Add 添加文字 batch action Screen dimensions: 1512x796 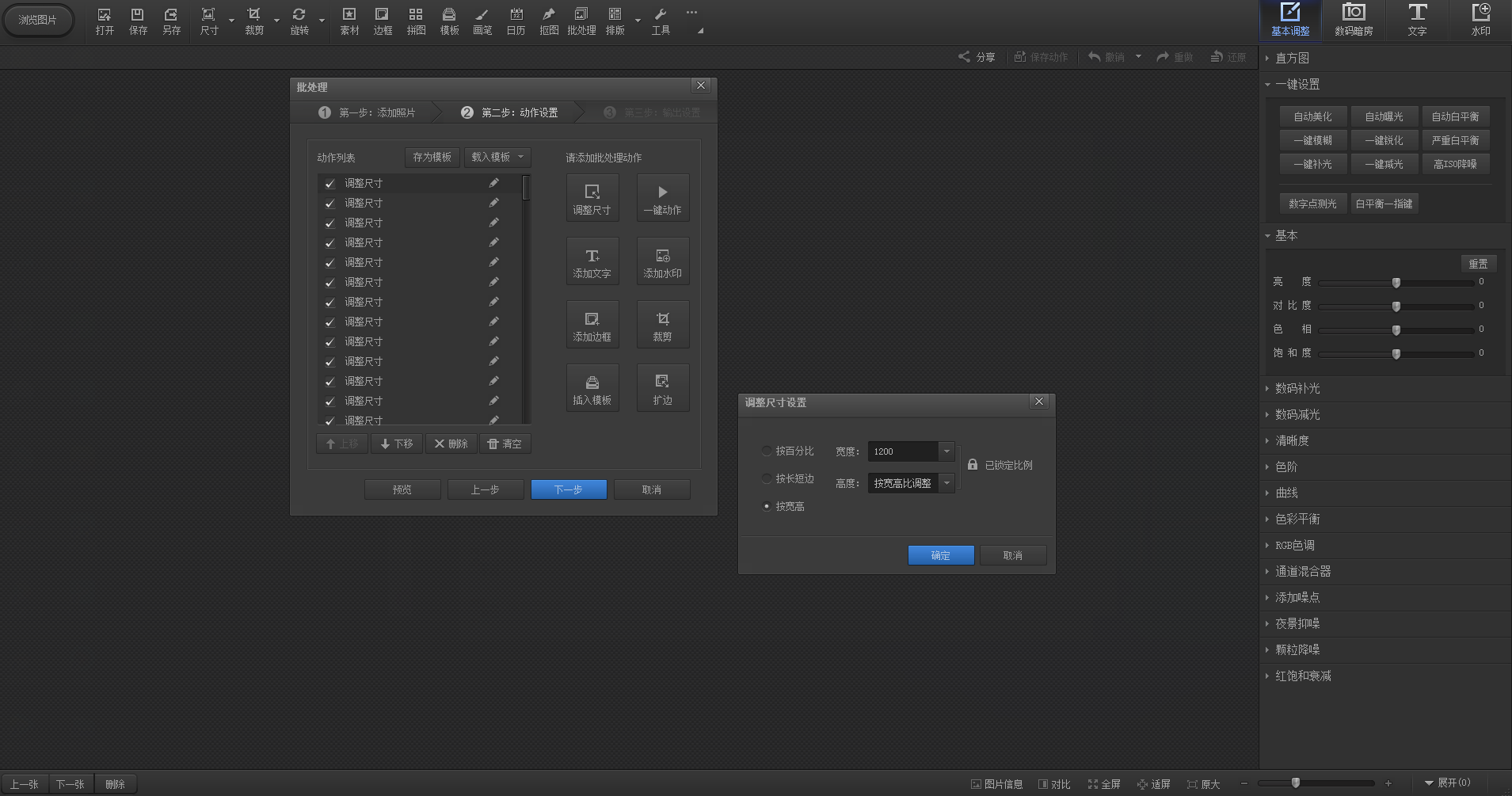[592, 261]
